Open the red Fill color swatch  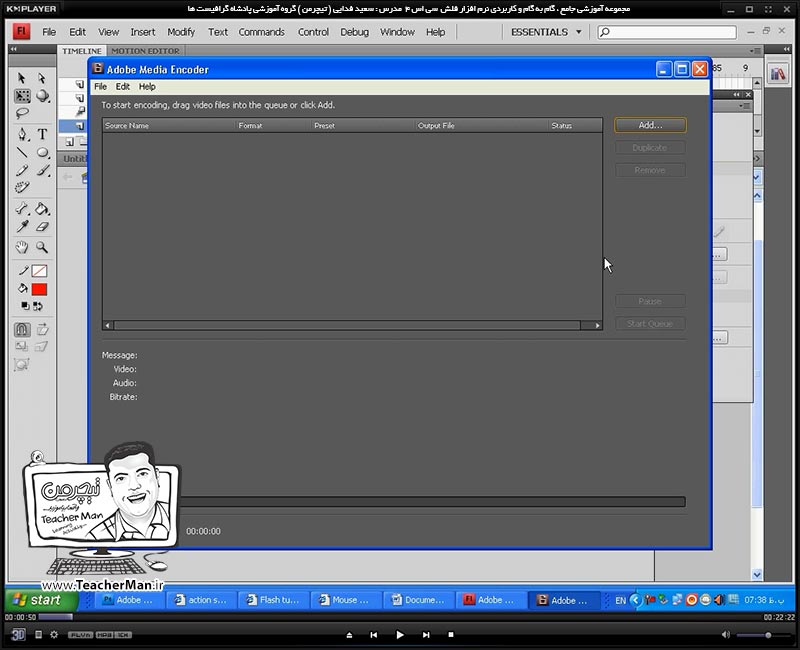39,289
